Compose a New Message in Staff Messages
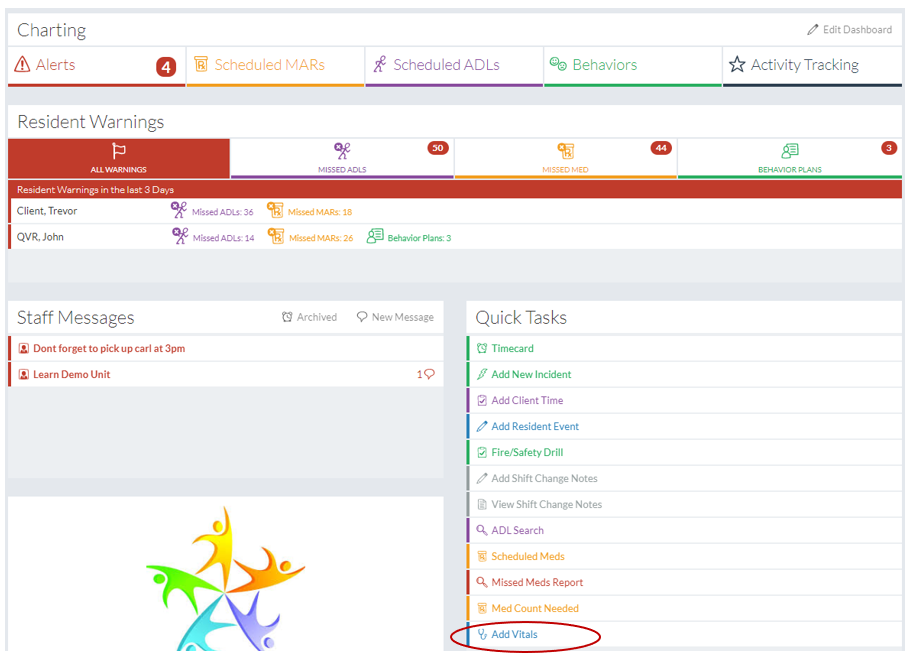This screenshot has width=912, height=660. click(x=395, y=317)
